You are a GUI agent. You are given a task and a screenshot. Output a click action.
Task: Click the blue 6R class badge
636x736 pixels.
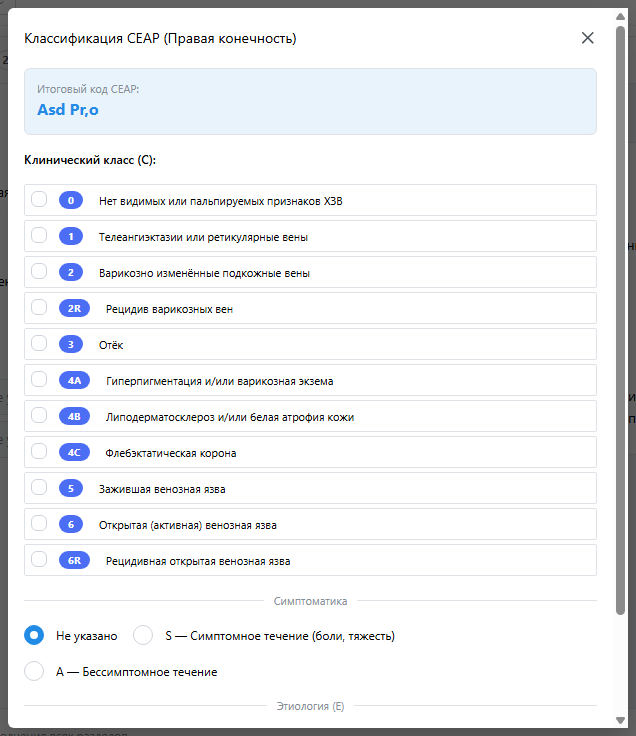(74, 560)
